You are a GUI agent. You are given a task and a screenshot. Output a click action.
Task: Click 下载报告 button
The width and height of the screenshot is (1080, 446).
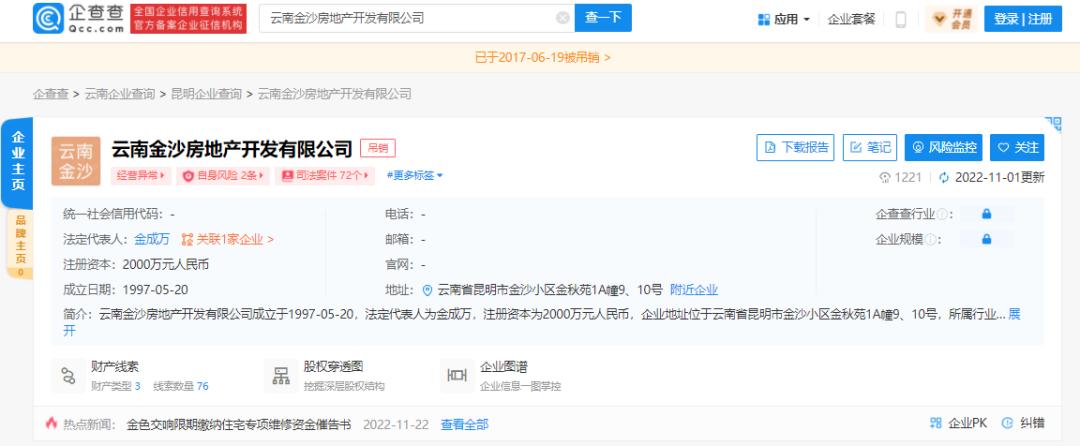coord(796,147)
